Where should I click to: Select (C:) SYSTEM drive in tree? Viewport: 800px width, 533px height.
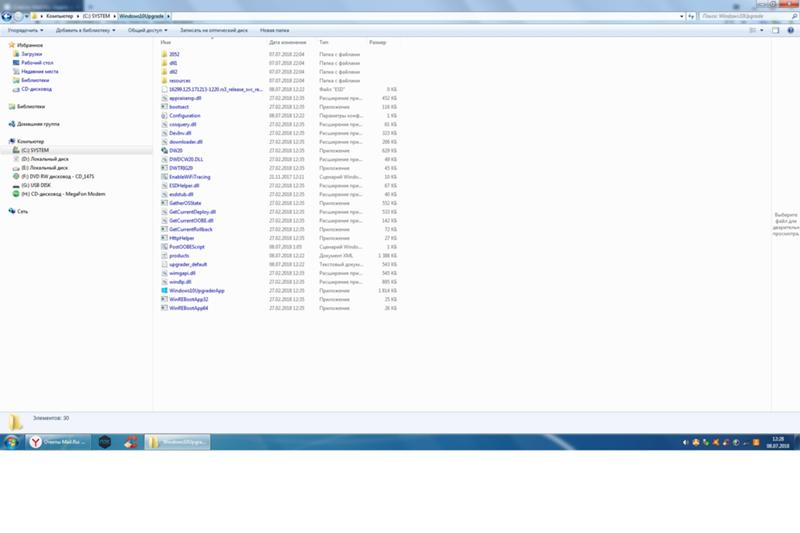point(35,150)
